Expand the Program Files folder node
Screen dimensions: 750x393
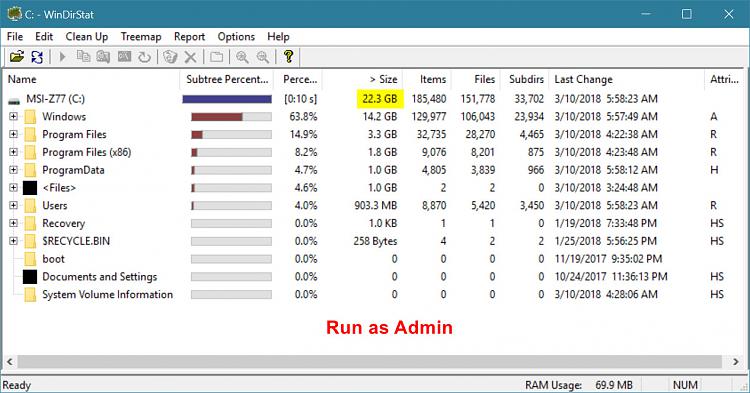pos(13,134)
